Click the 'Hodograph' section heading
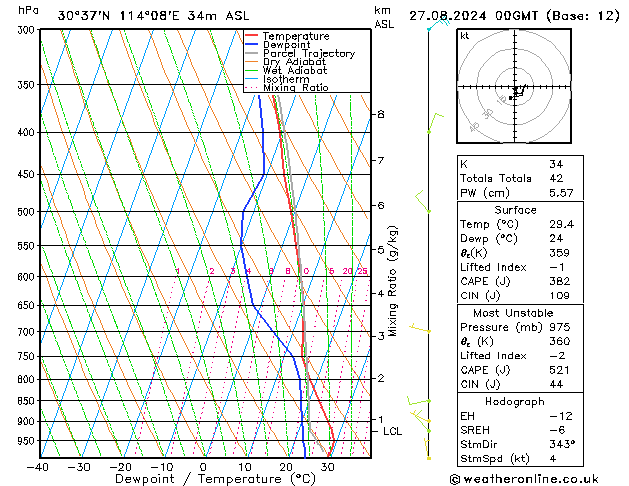Viewport: 629px width, 486px height. click(515, 401)
